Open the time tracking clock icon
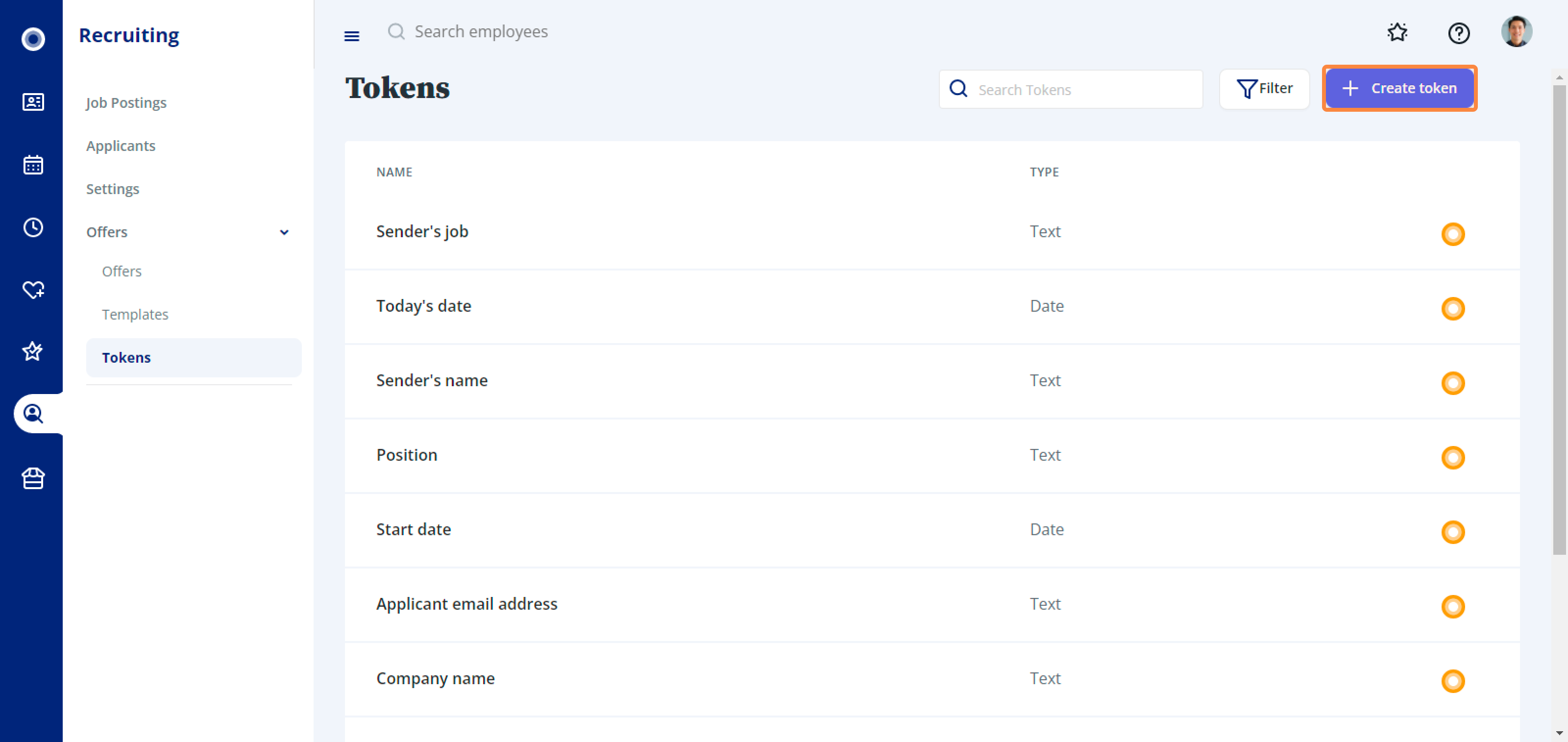The width and height of the screenshot is (1568, 742). (33, 227)
